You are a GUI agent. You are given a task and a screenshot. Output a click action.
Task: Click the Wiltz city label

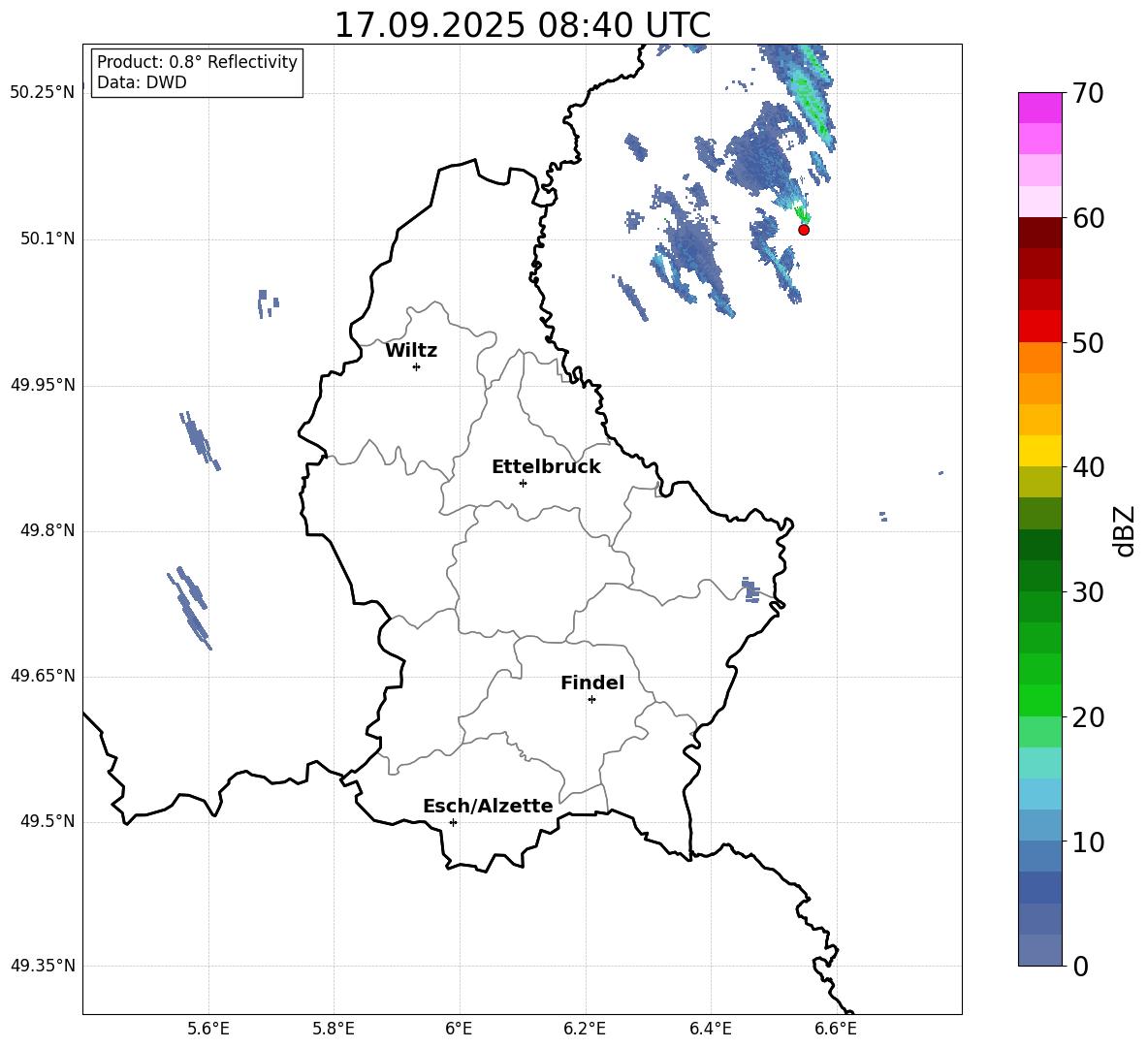(411, 351)
